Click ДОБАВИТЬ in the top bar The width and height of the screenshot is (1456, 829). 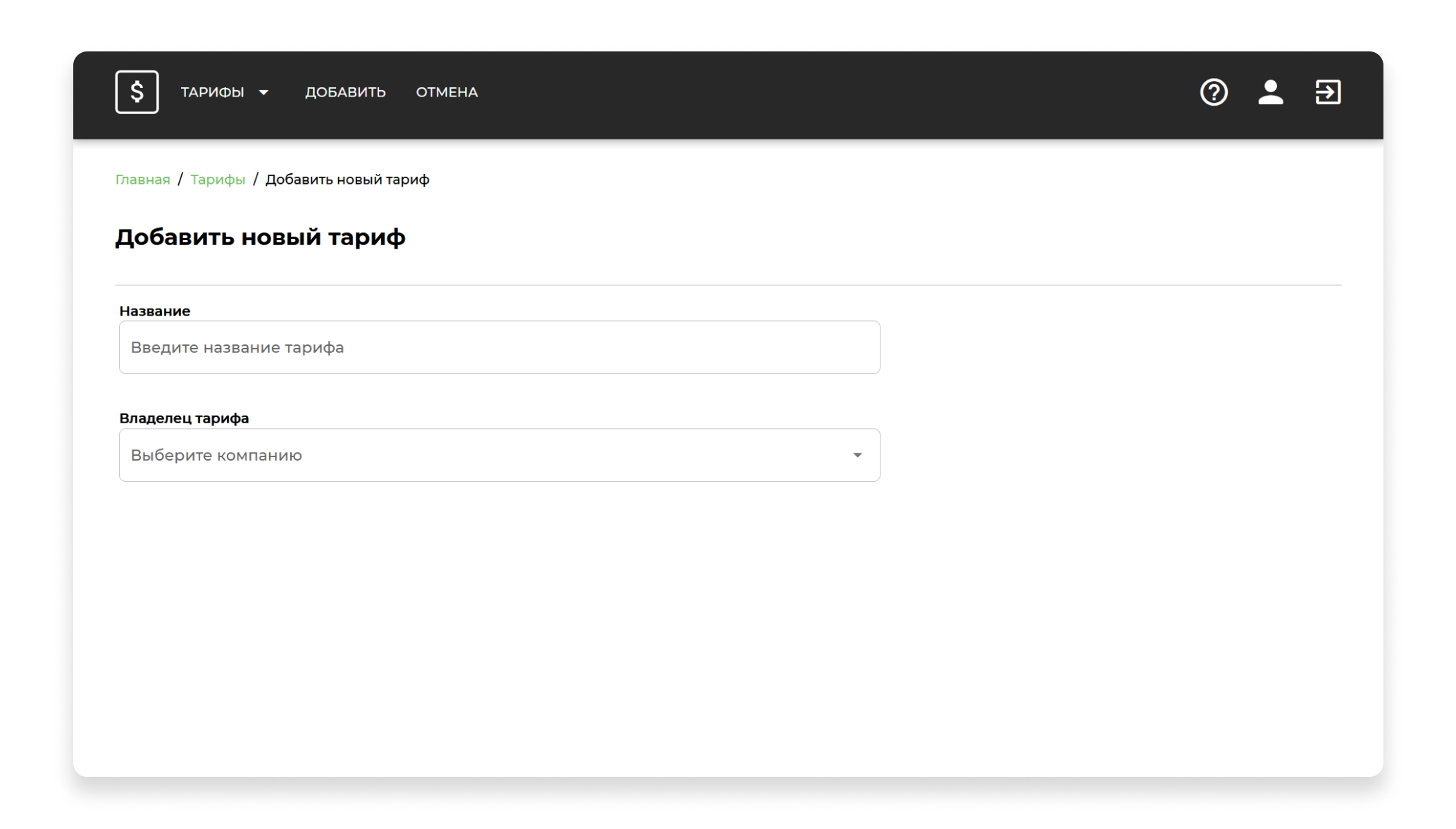345,92
